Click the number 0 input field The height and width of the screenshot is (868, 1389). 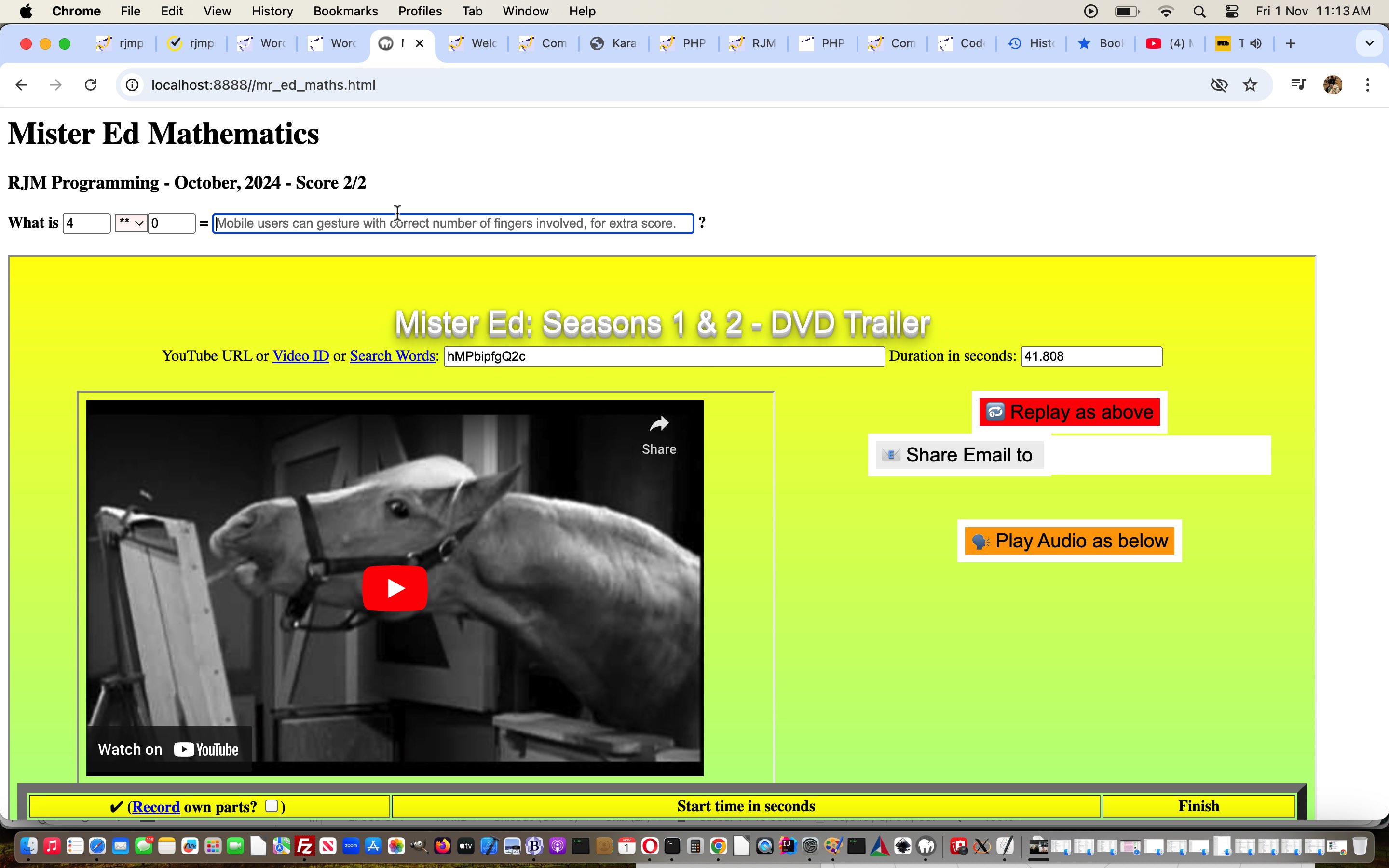[171, 222]
